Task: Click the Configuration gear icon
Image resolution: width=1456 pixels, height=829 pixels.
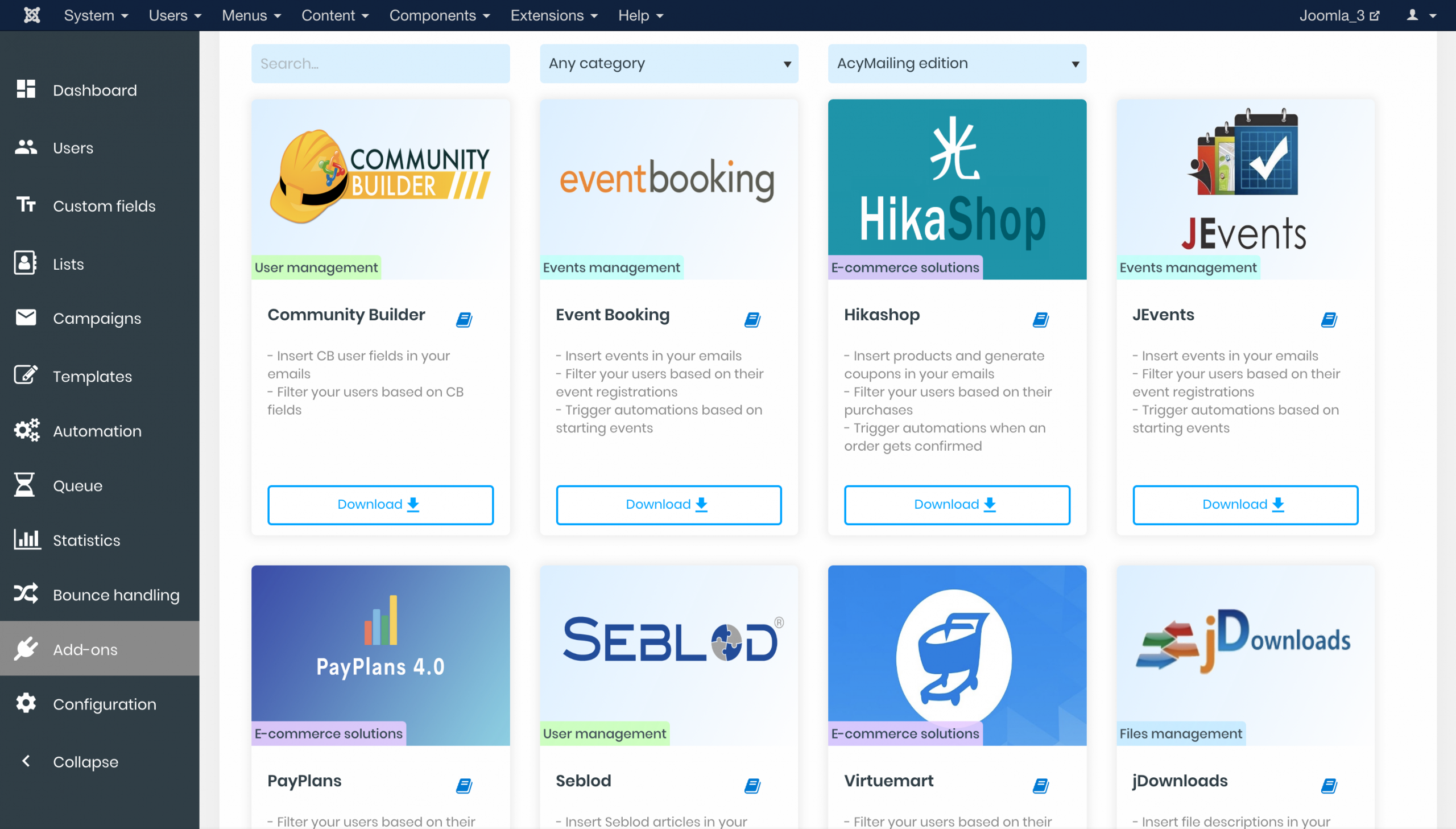Action: click(26, 703)
